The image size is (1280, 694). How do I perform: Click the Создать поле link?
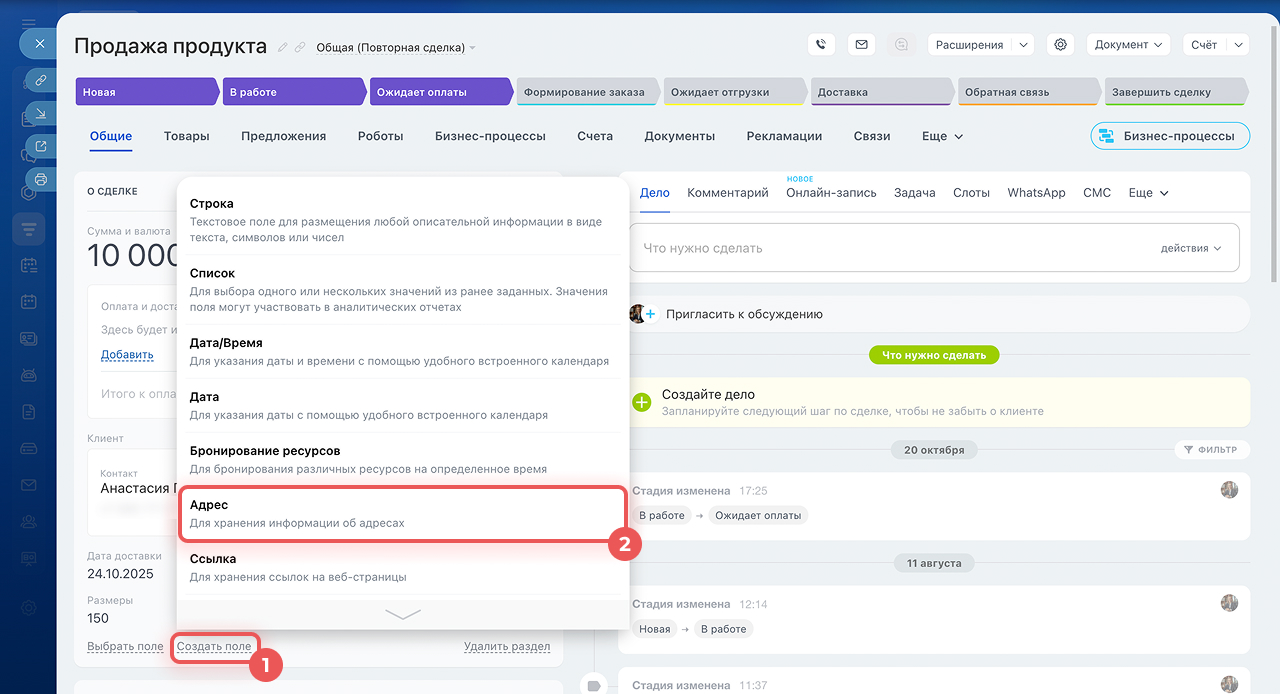click(x=214, y=646)
